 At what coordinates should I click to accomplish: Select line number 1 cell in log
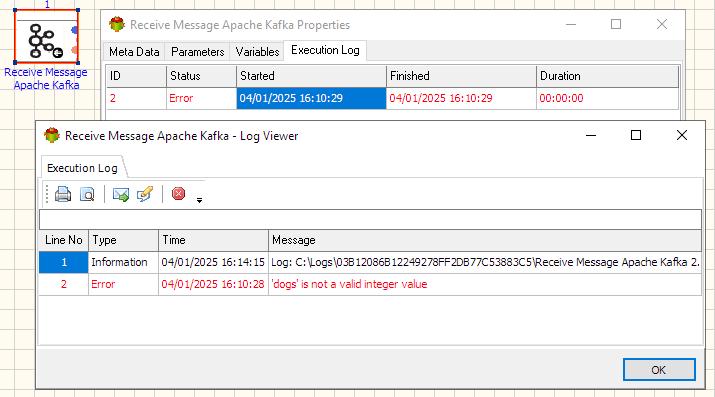pyautogui.click(x=63, y=262)
